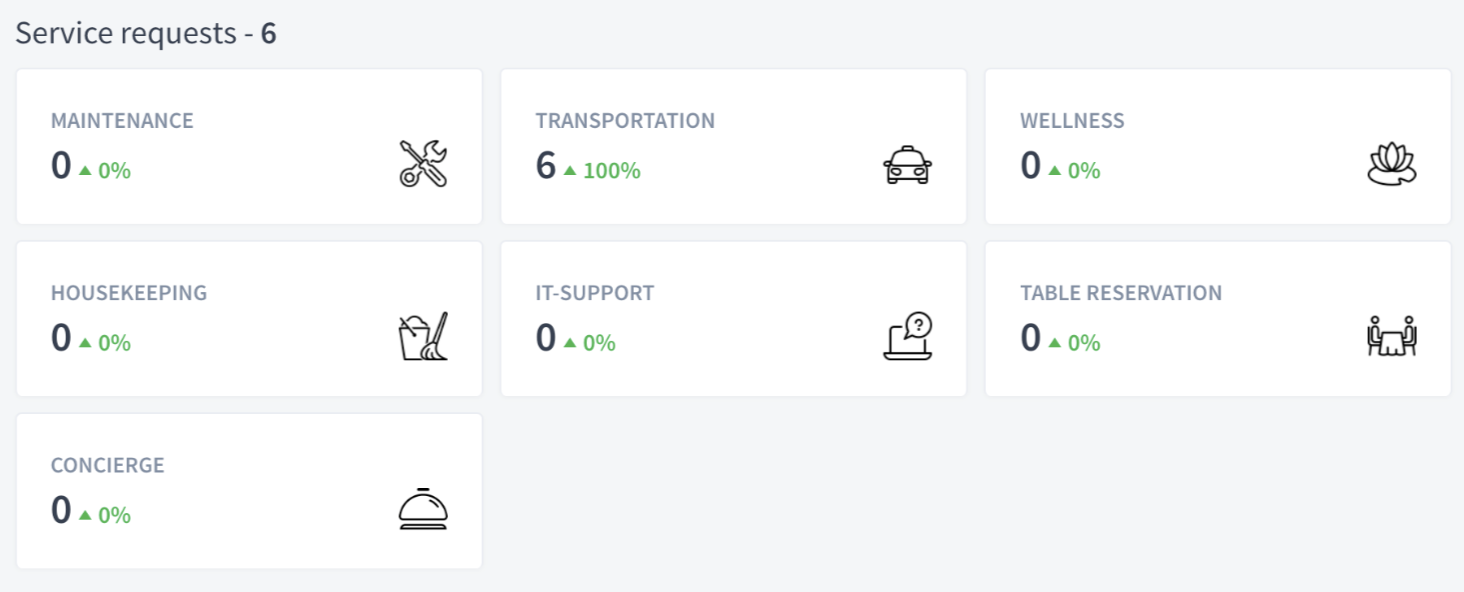Open the TRANSPORTATION card label
The width and height of the screenshot is (1464, 592).
click(625, 121)
